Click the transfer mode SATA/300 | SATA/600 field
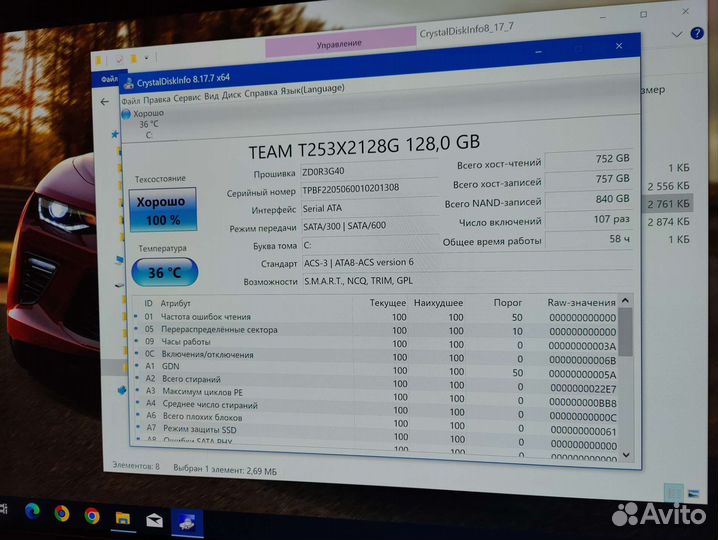 (370, 225)
